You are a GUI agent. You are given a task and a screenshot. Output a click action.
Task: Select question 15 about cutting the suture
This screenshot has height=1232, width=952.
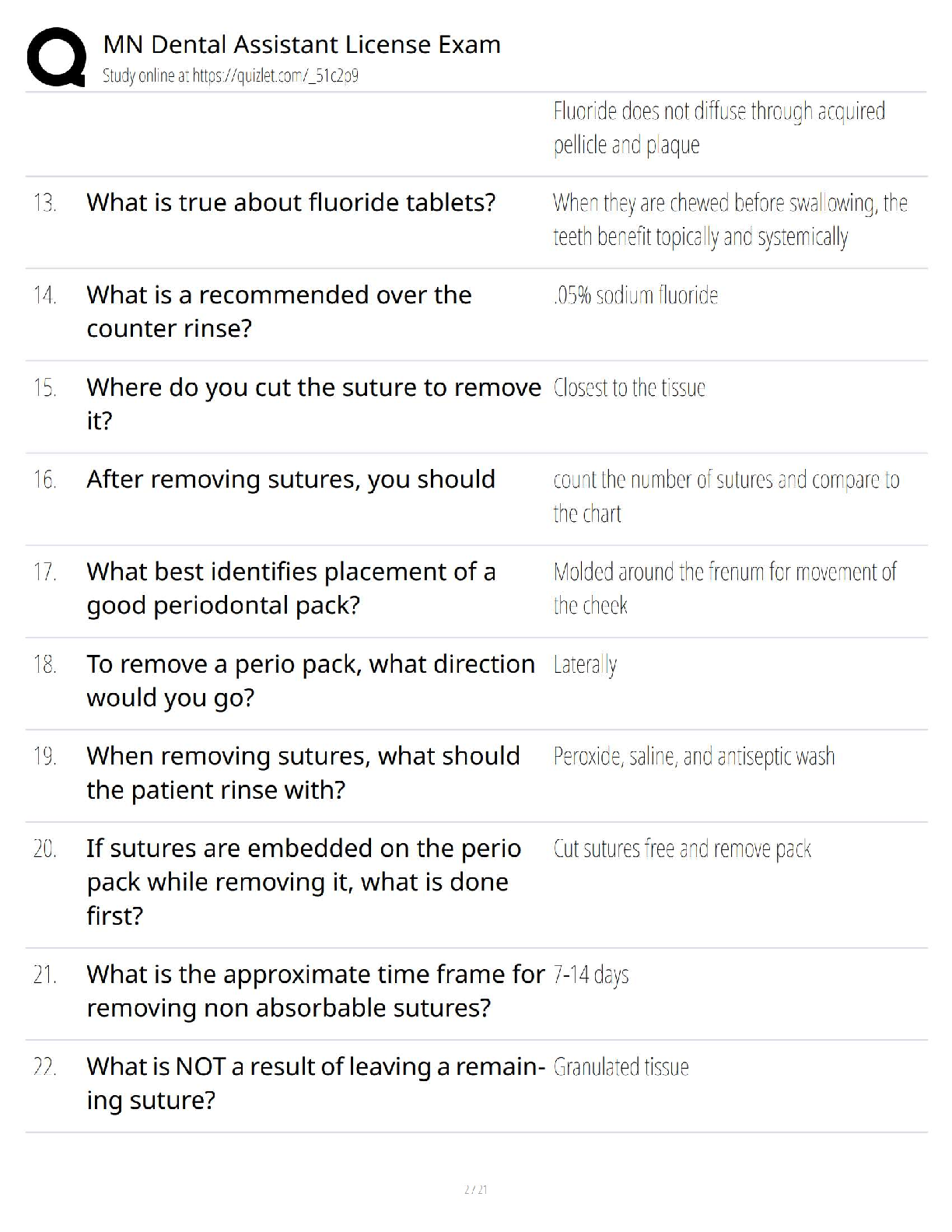tap(313, 403)
